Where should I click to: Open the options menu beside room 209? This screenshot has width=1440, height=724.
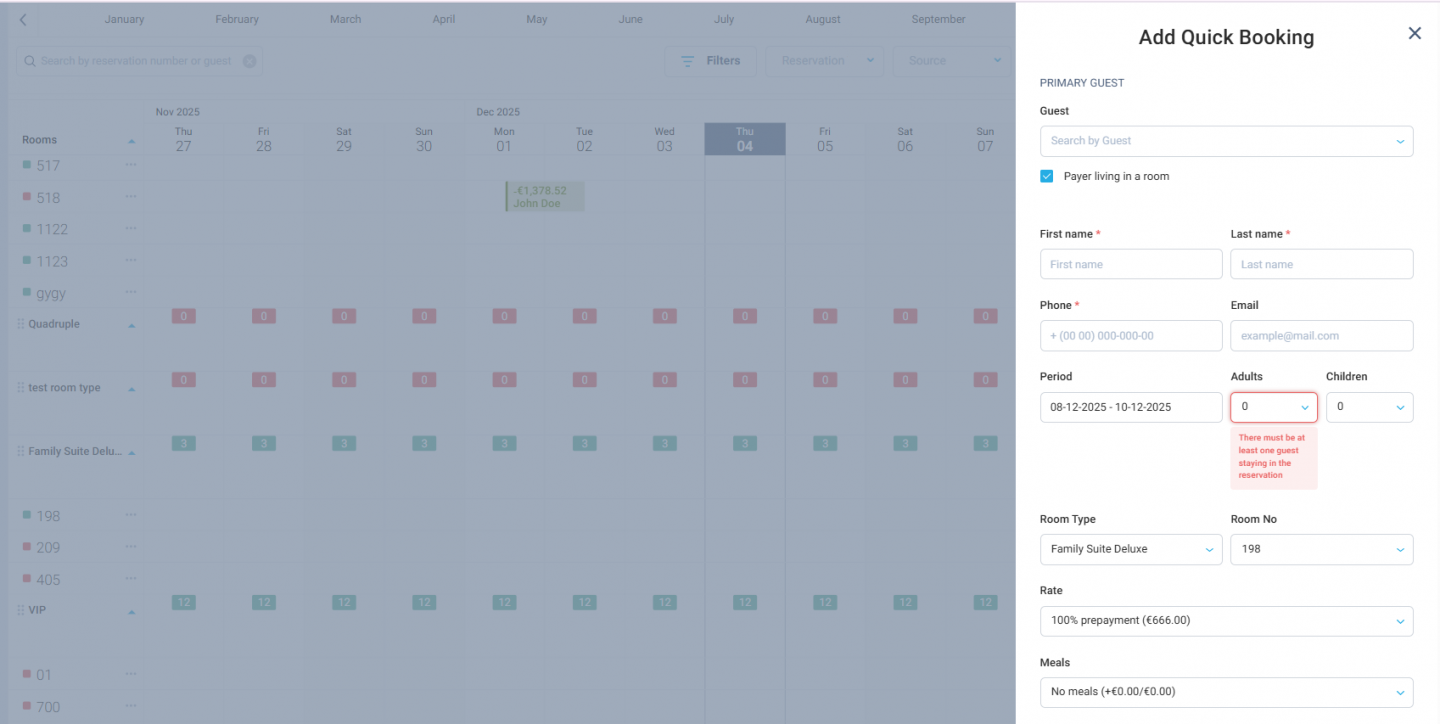click(130, 547)
